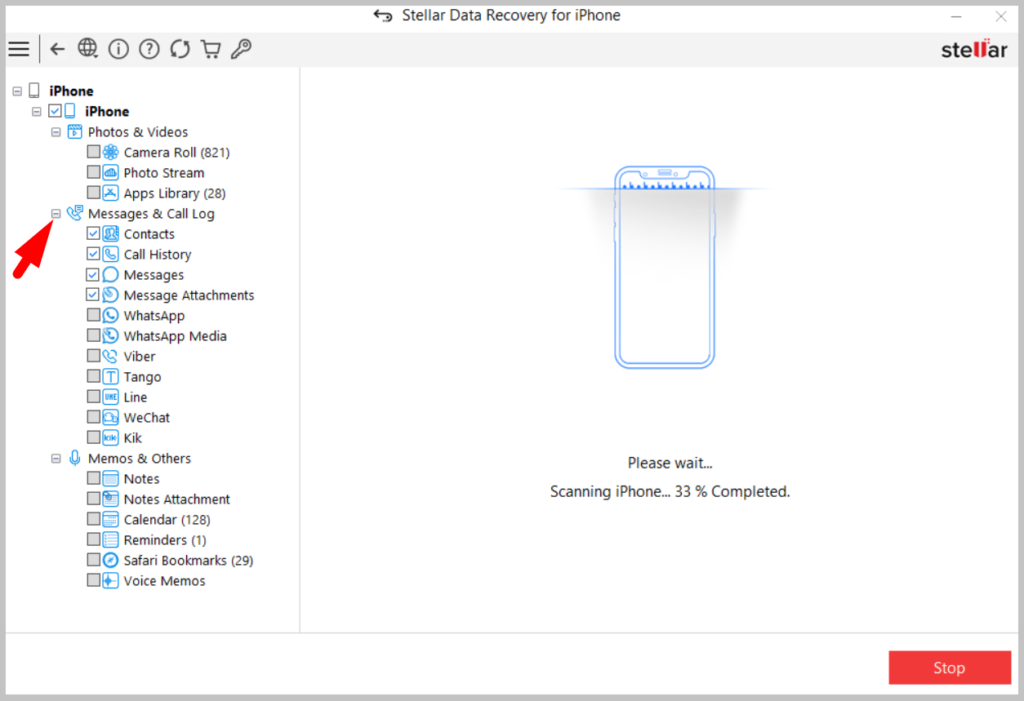This screenshot has width=1024, height=701.
Task: Select the Notes Attachment entry
Action: (x=177, y=499)
